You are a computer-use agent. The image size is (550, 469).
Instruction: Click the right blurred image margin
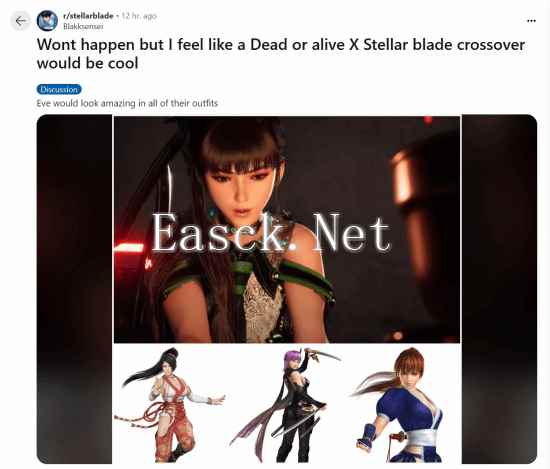coord(499,289)
